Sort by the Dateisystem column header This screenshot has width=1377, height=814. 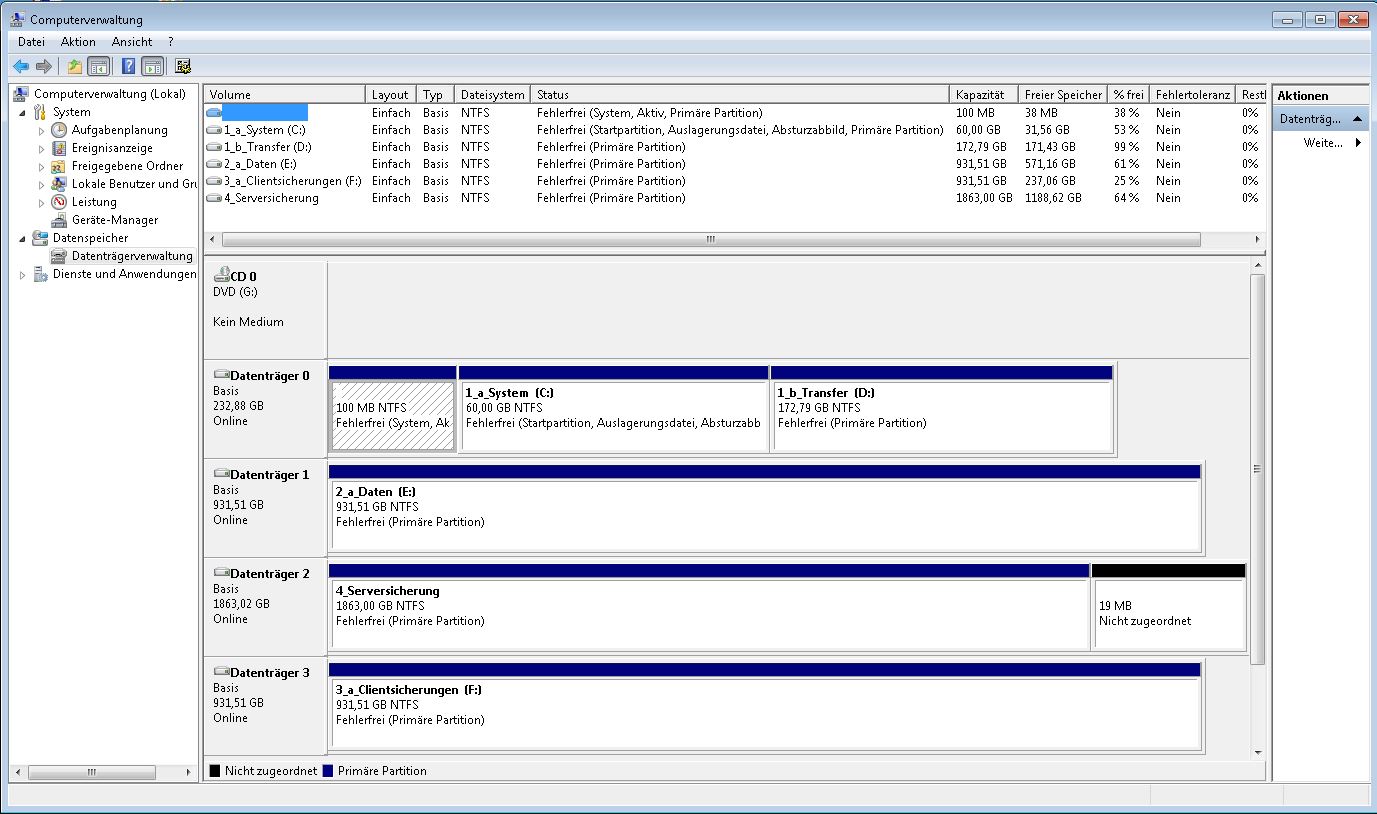(x=492, y=95)
